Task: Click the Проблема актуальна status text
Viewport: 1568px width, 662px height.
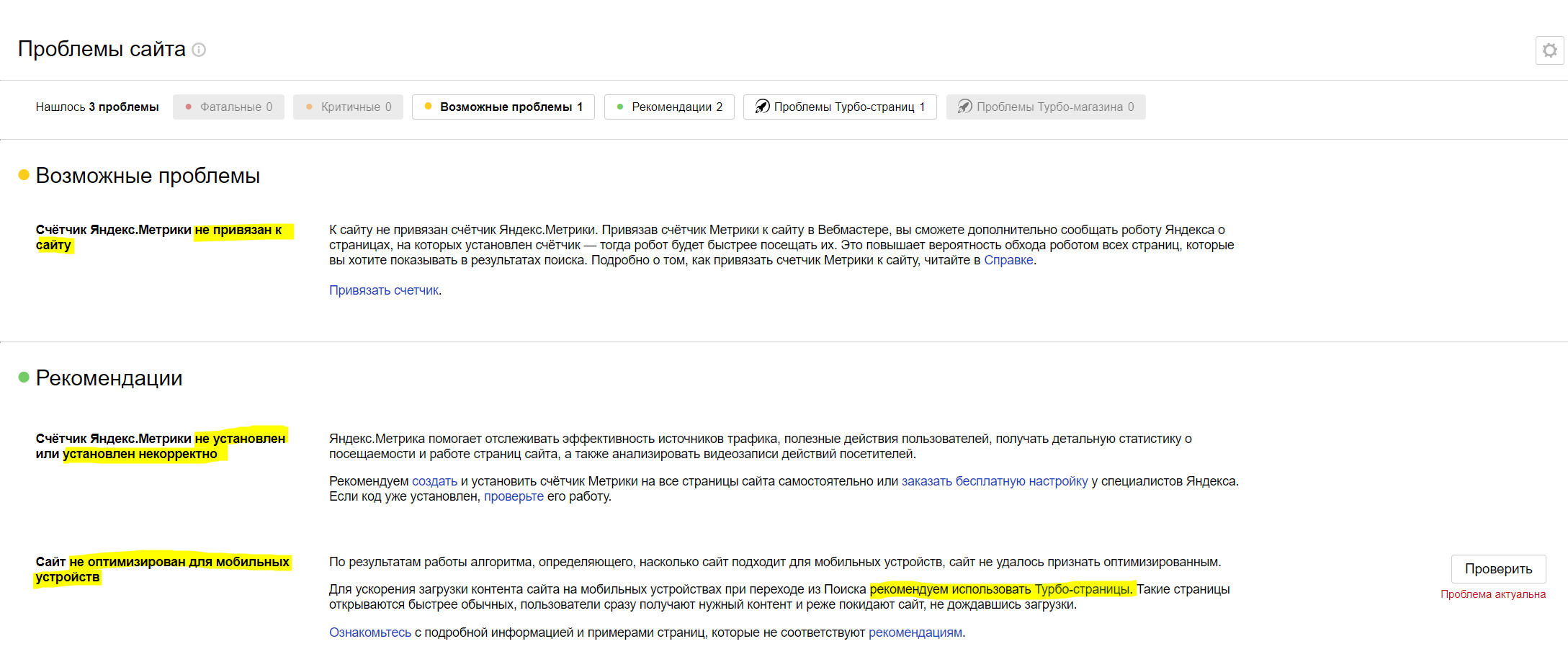Action: pyautogui.click(x=1493, y=594)
